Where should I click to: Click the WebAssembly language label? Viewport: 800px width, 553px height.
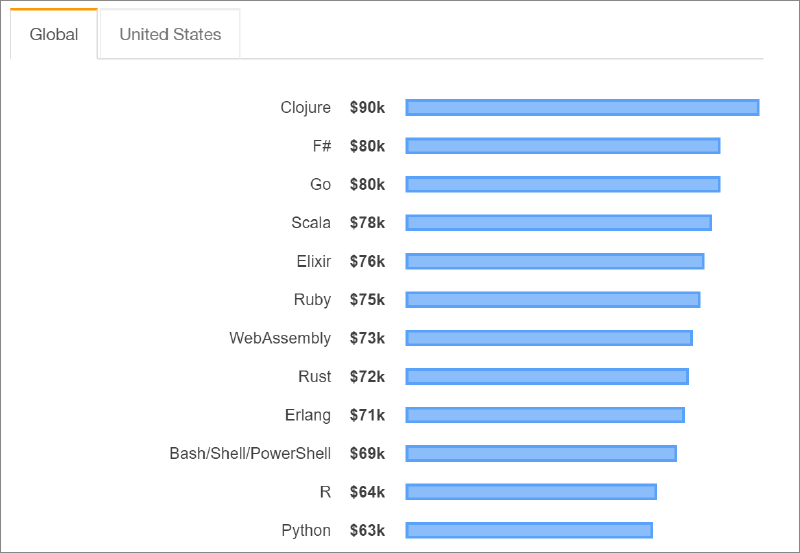click(280, 338)
